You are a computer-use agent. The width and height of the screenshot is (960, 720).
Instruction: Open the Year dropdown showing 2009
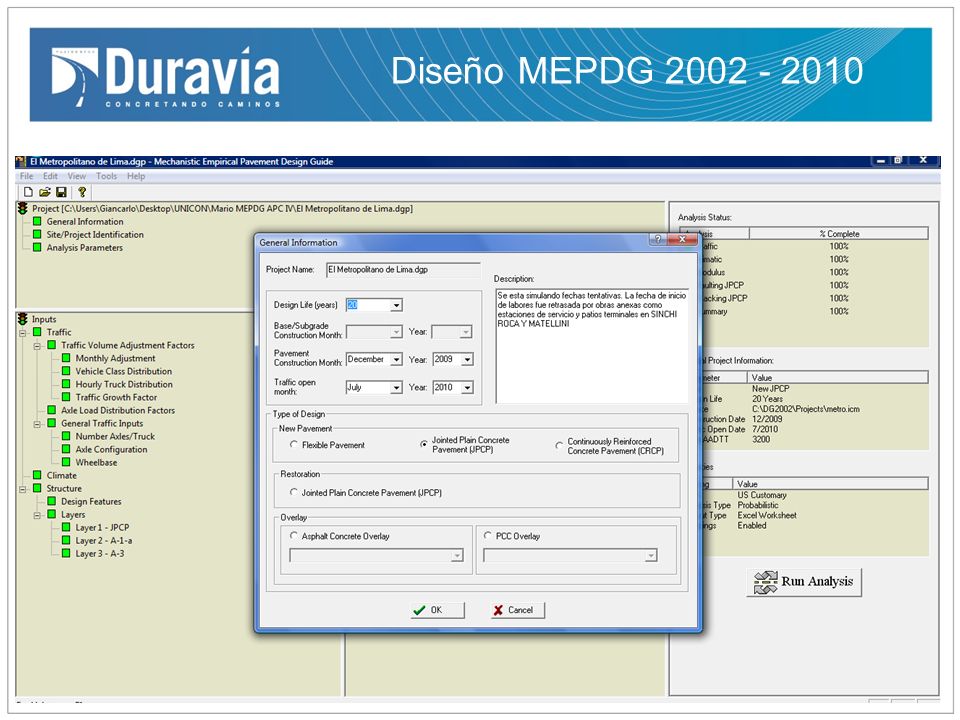tap(467, 359)
